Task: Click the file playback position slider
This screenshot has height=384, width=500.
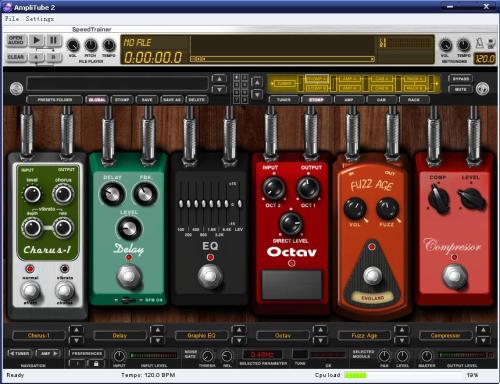Action: click(282, 59)
